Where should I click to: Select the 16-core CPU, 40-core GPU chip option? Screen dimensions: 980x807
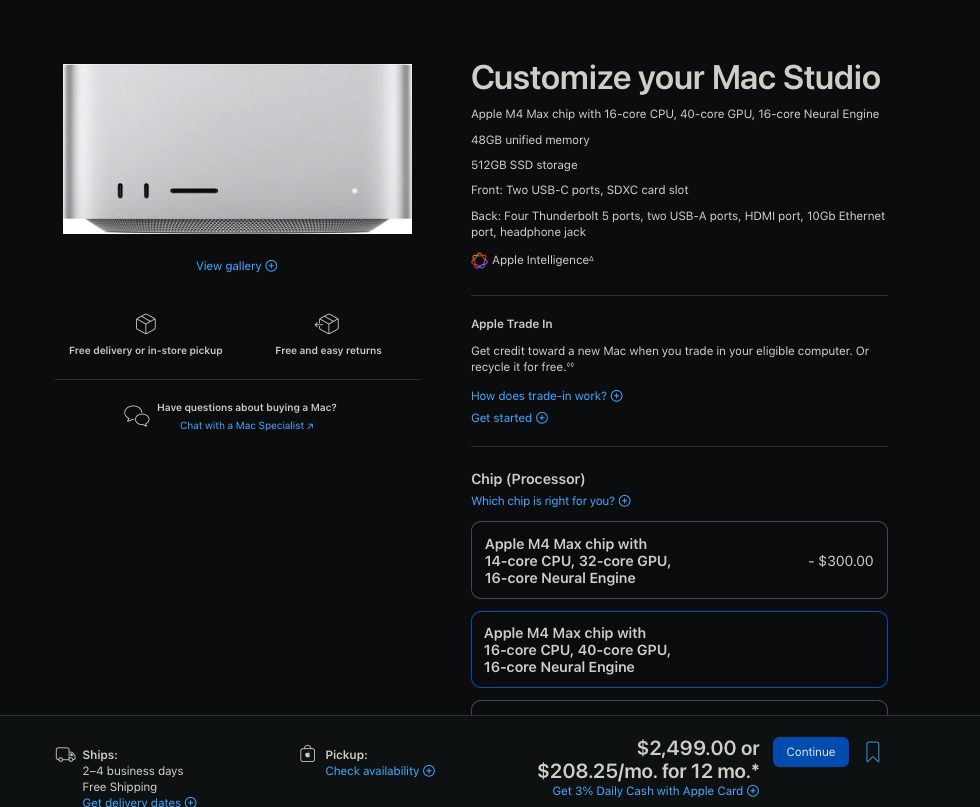point(679,649)
